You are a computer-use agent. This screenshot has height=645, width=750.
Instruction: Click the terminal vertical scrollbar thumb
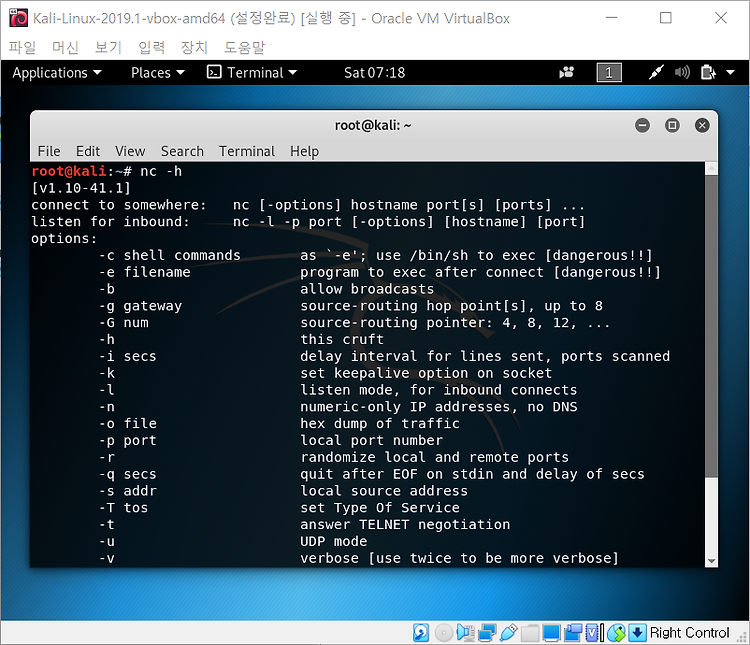click(x=711, y=326)
